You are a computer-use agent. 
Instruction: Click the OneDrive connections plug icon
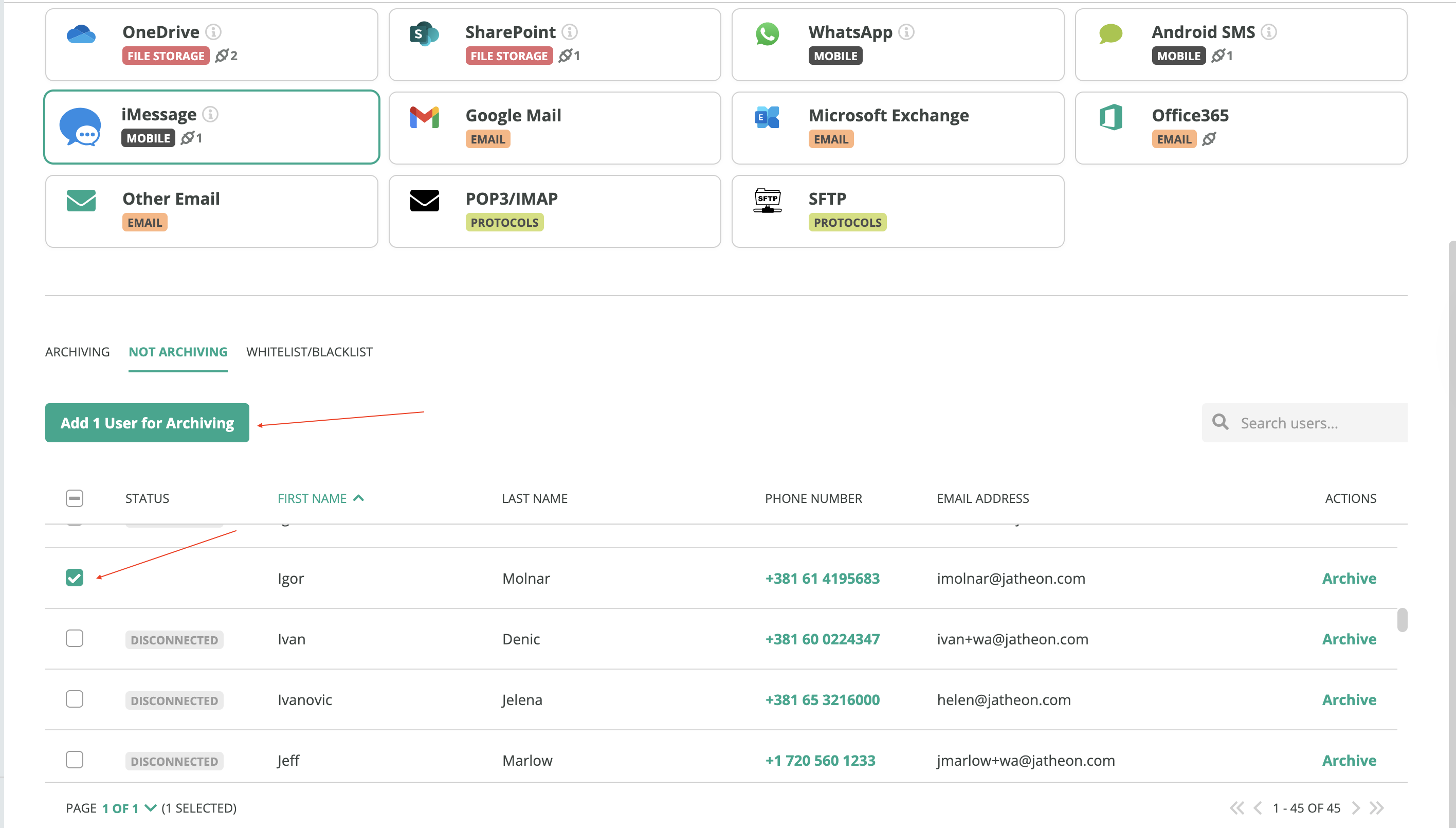tap(222, 56)
